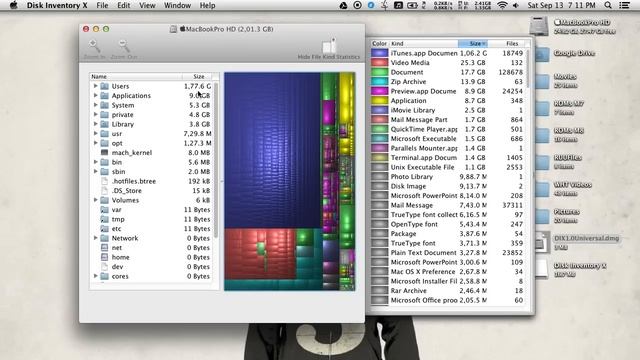Click the Wi-Fi status icon
Viewport: 640px width, 360px height.
502,5
